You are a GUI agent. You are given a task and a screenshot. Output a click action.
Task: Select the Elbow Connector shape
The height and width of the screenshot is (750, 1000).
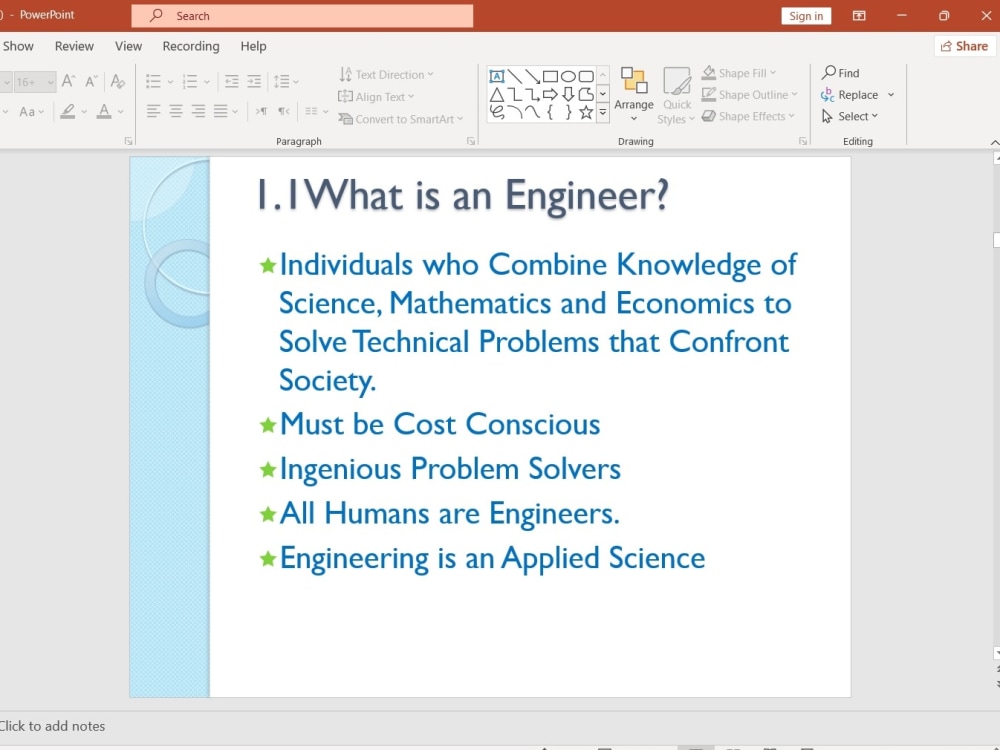click(515, 95)
